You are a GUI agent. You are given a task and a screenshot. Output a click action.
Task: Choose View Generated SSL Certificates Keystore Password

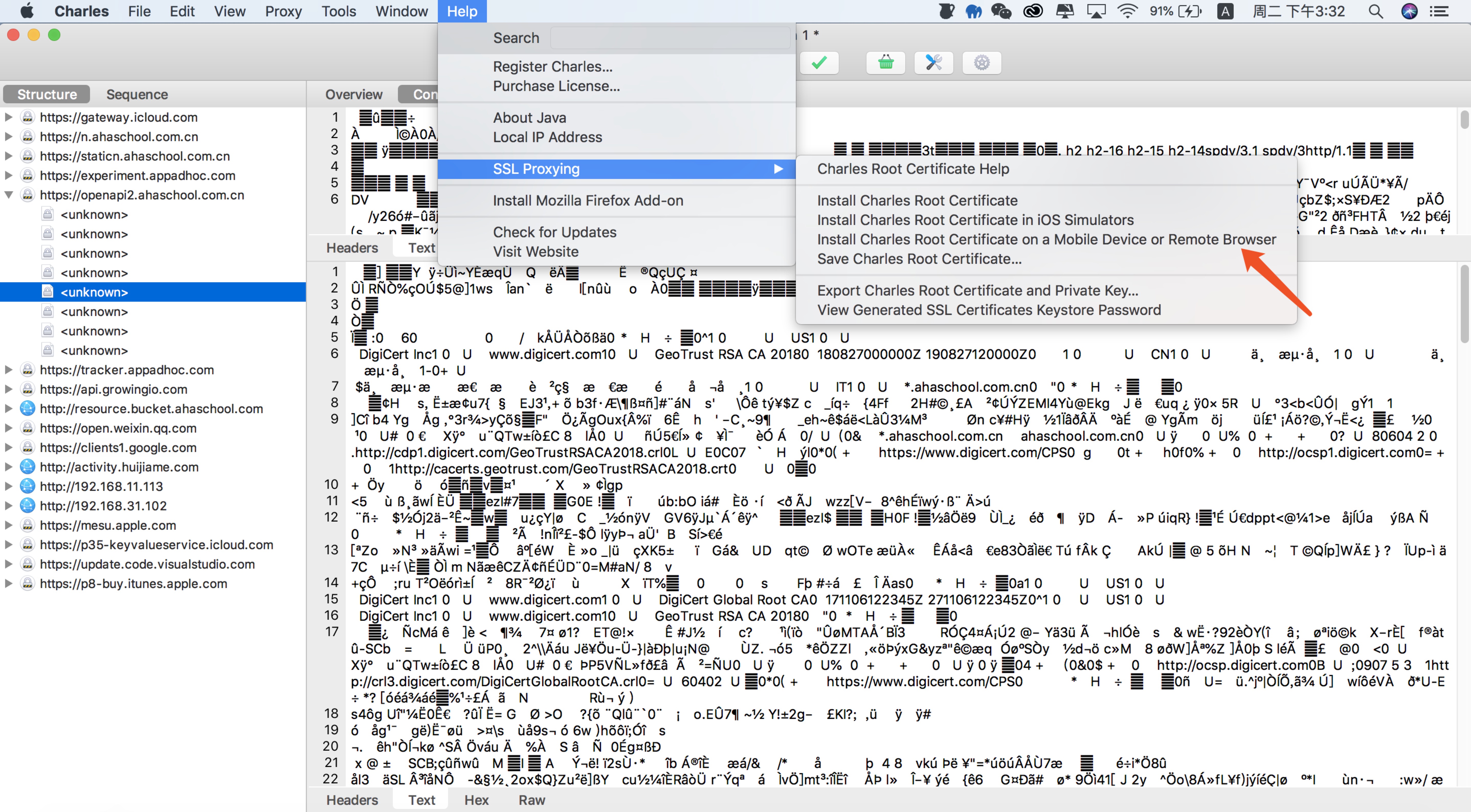pyautogui.click(x=989, y=310)
